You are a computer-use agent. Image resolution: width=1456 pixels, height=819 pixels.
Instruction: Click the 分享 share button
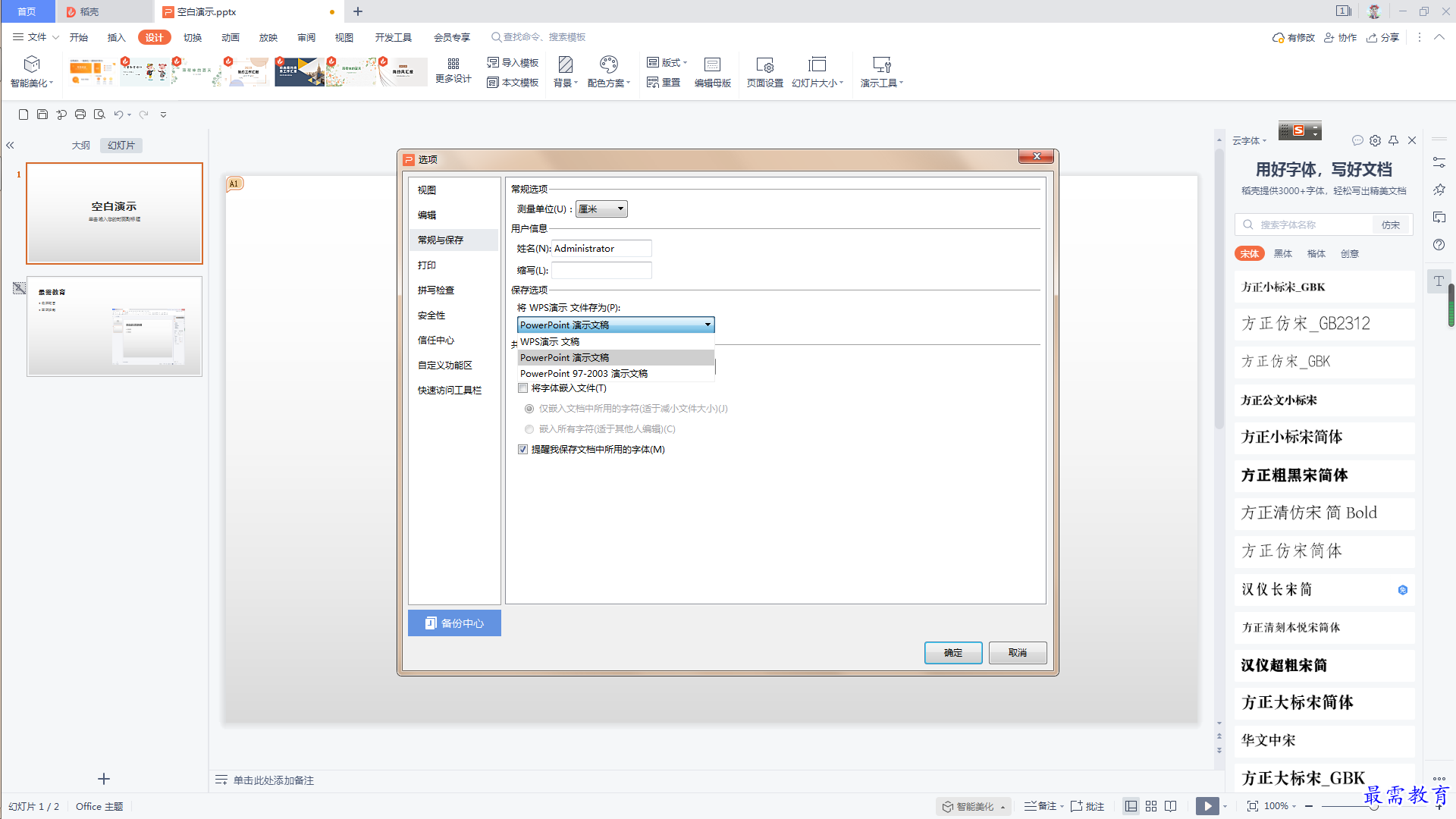click(x=1383, y=37)
